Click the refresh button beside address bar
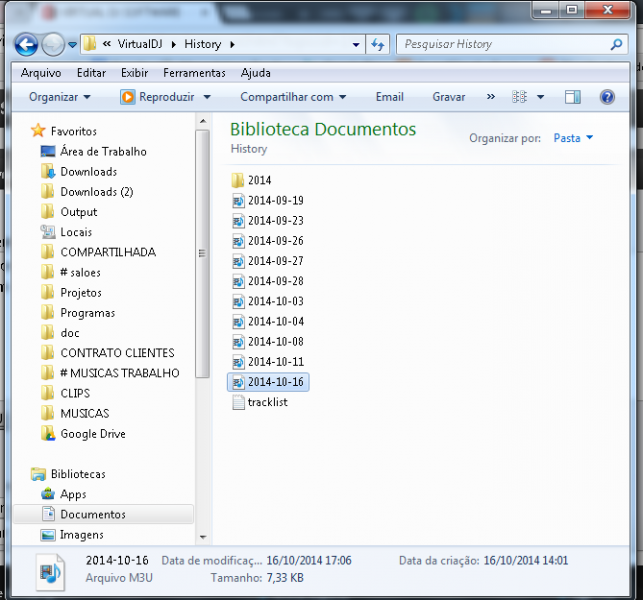 [x=378, y=45]
